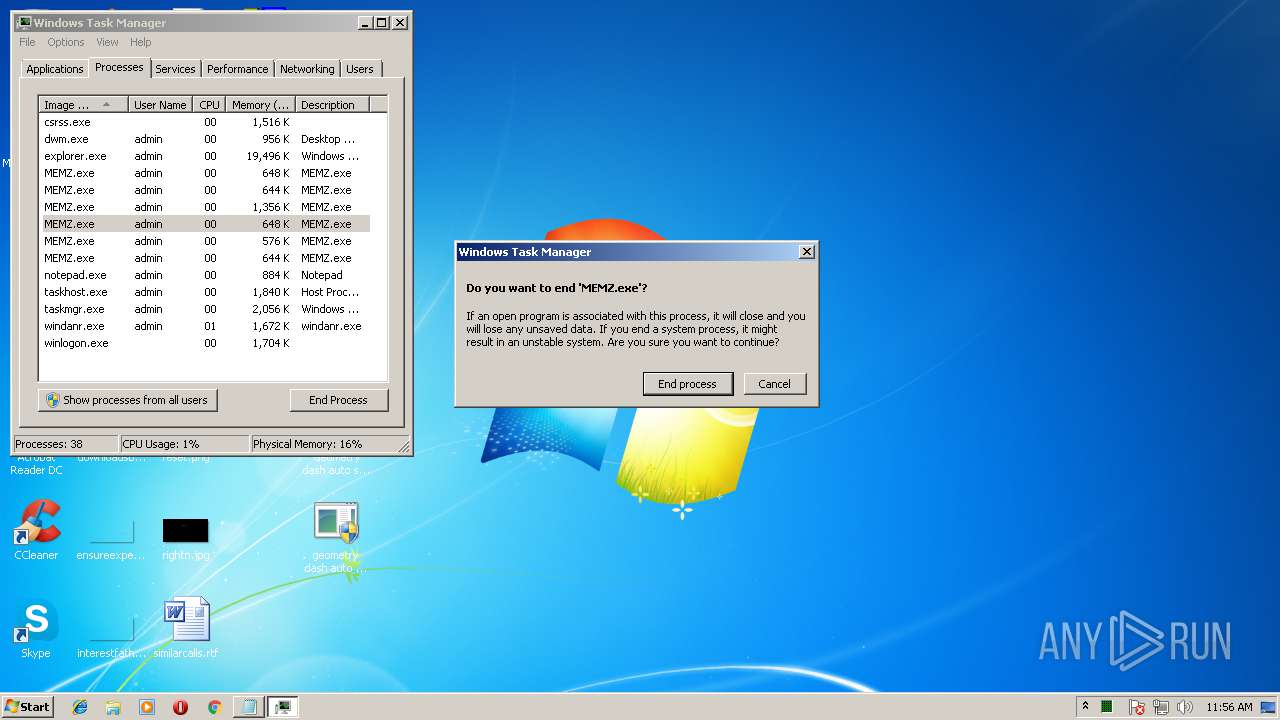This screenshot has width=1280, height=720.
Task: Close the end process confirmation dialog
Action: (807, 252)
